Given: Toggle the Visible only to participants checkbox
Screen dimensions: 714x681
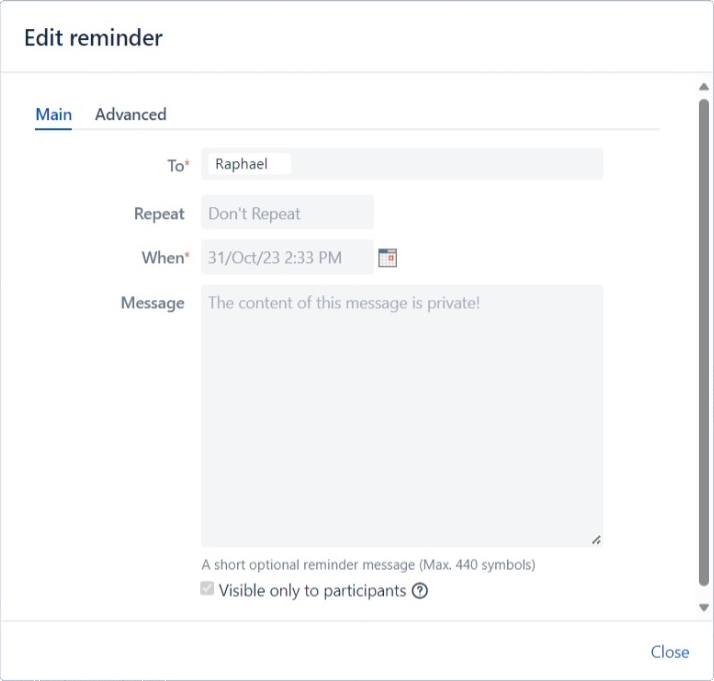Looking at the screenshot, I should (x=207, y=590).
